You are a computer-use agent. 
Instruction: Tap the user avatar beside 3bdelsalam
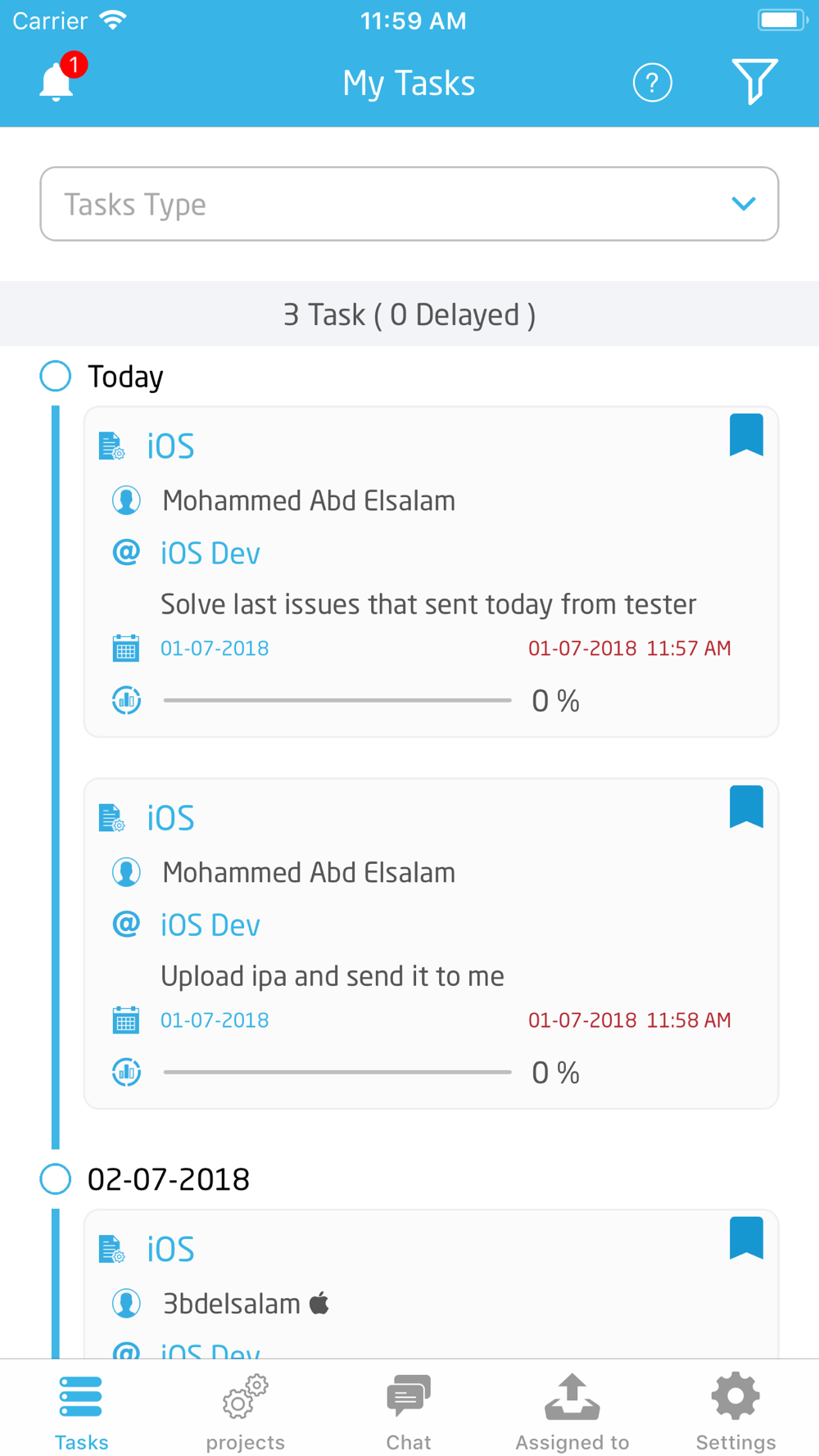click(126, 1303)
